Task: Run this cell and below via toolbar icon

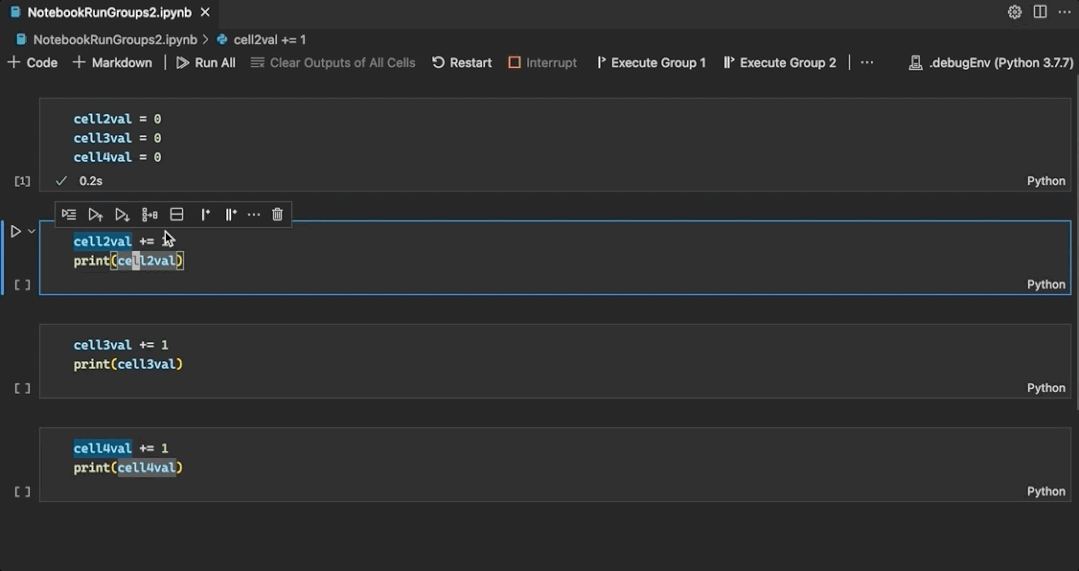Action: [x=122, y=214]
